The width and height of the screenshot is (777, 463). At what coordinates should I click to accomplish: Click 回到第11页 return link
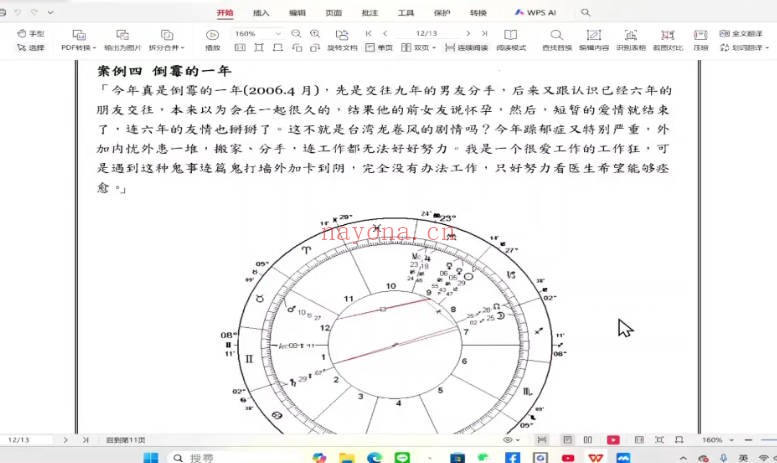click(126, 440)
